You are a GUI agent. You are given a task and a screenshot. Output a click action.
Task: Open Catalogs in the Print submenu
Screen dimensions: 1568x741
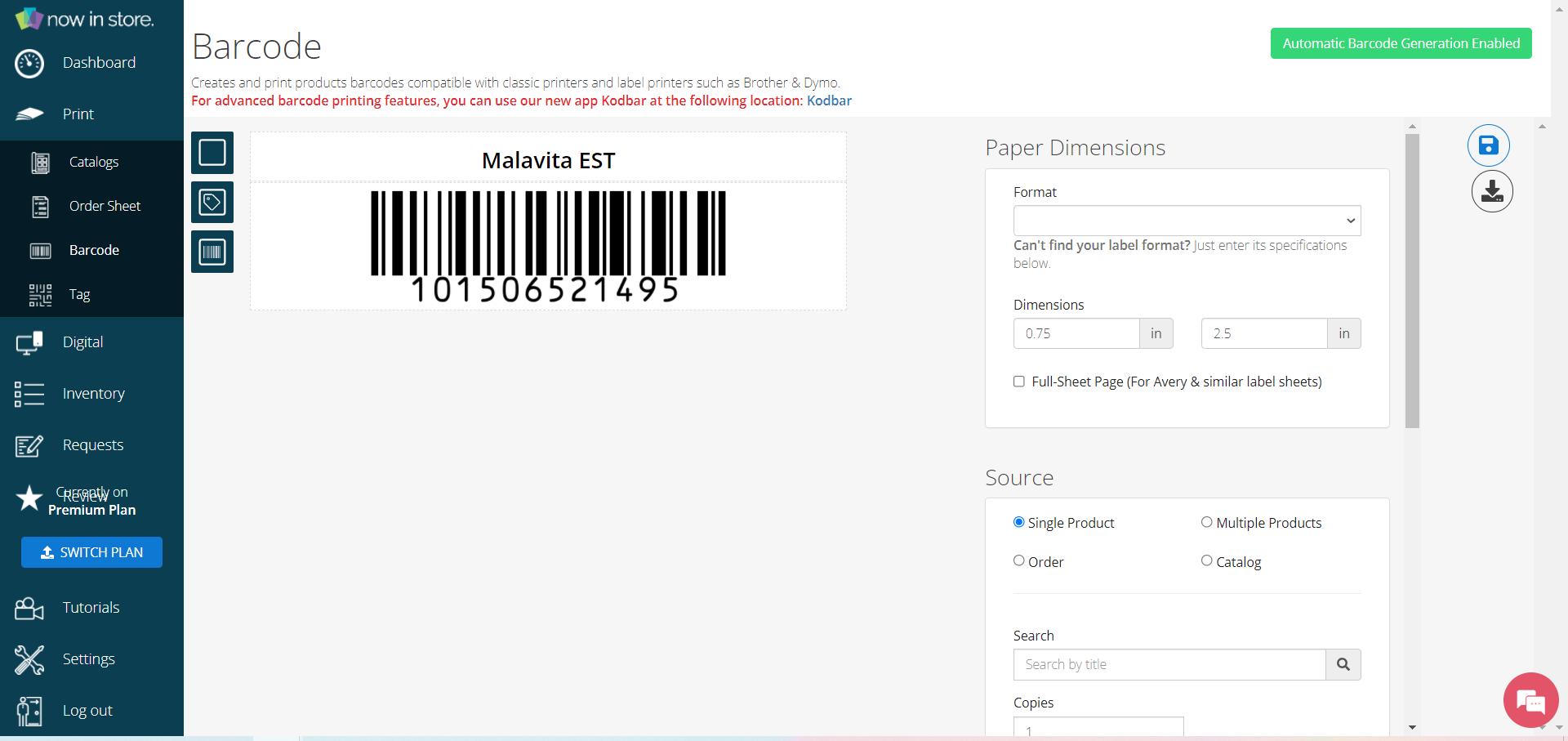94,163
